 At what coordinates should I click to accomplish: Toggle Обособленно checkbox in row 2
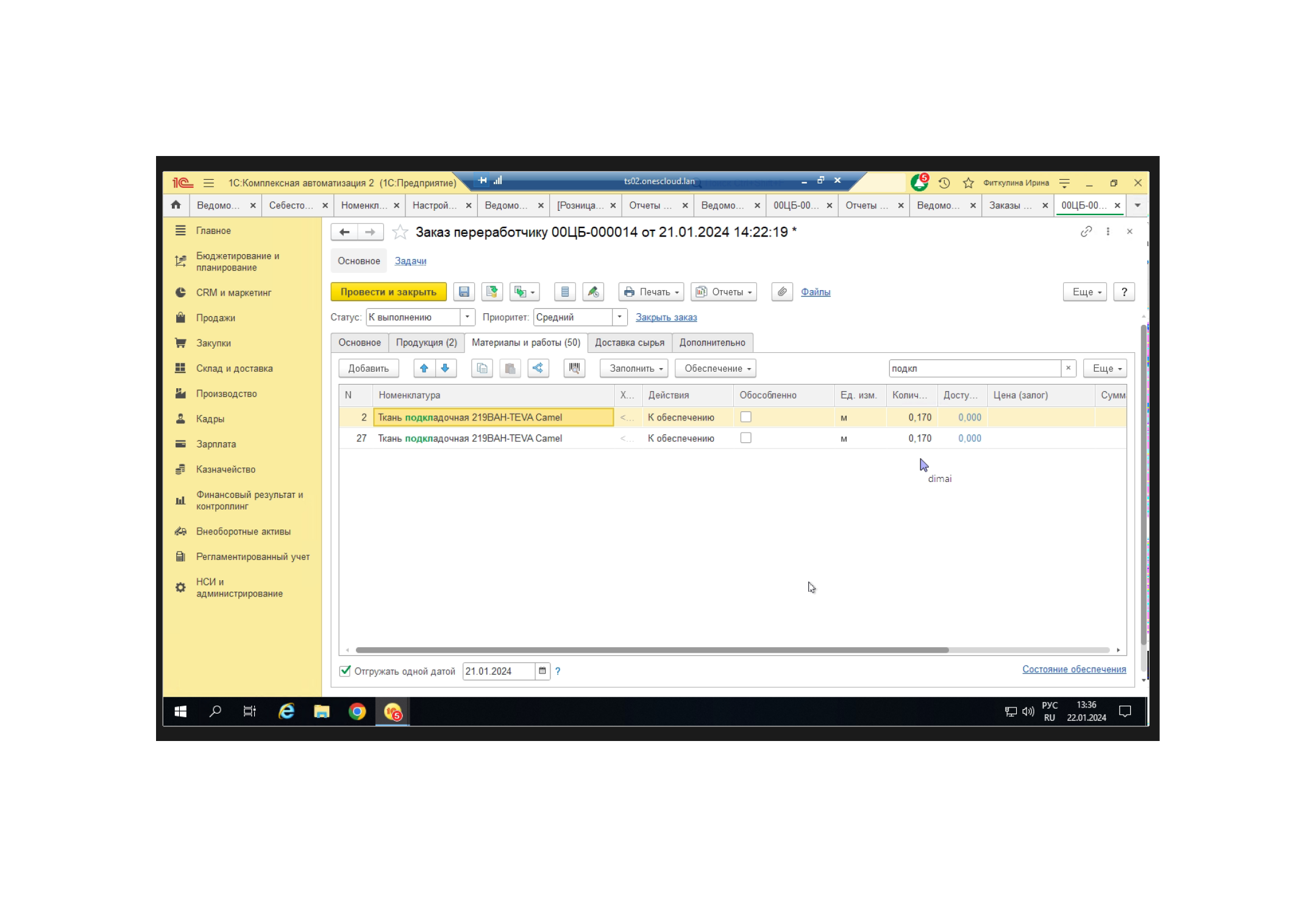745,417
